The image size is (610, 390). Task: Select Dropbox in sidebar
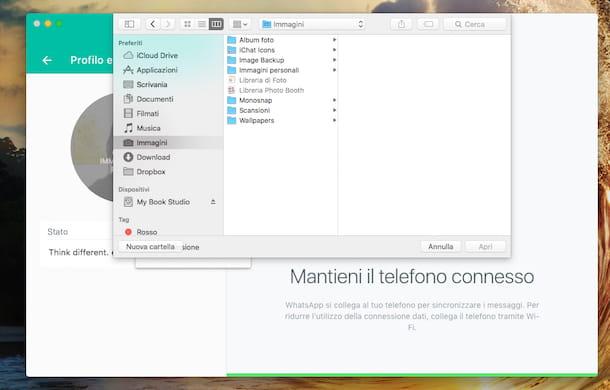[168, 172]
